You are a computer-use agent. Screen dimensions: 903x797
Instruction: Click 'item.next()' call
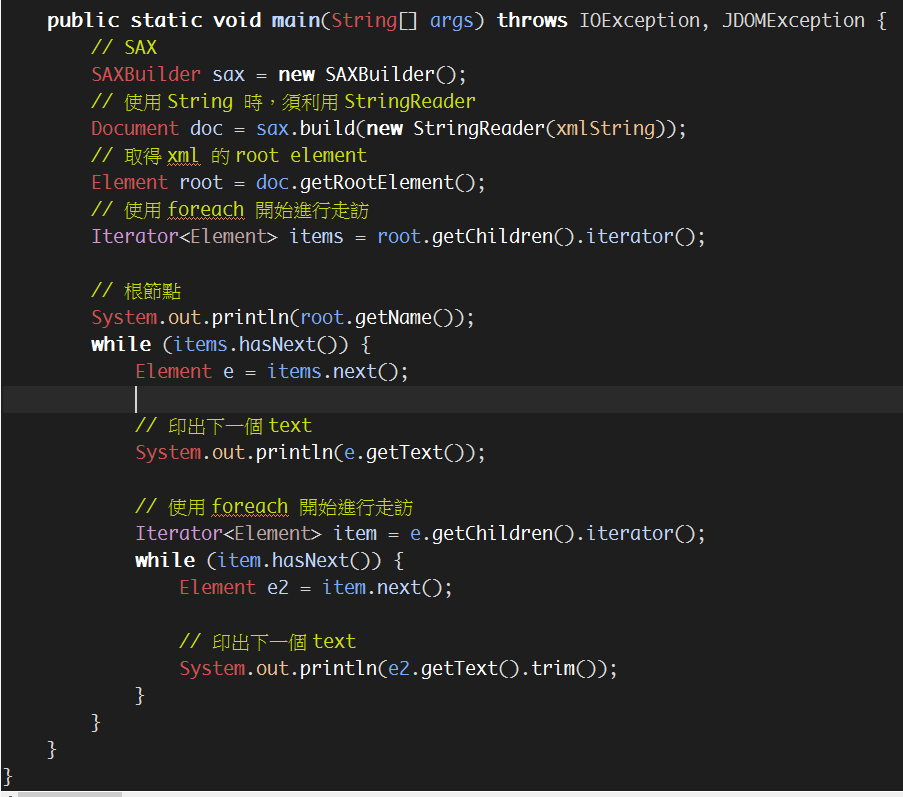[382, 587]
